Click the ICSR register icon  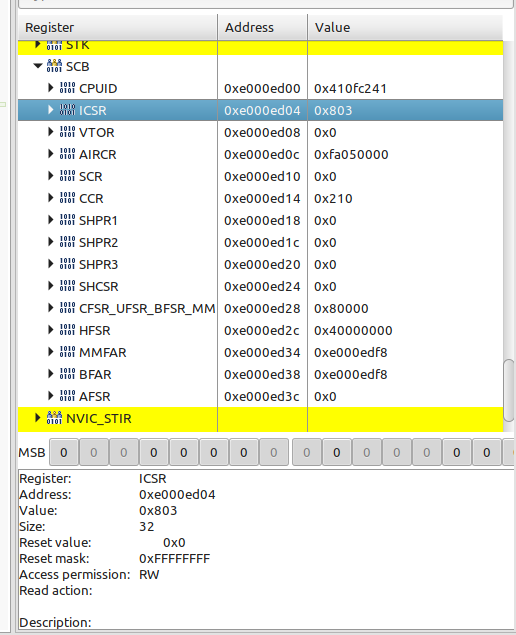[67, 110]
